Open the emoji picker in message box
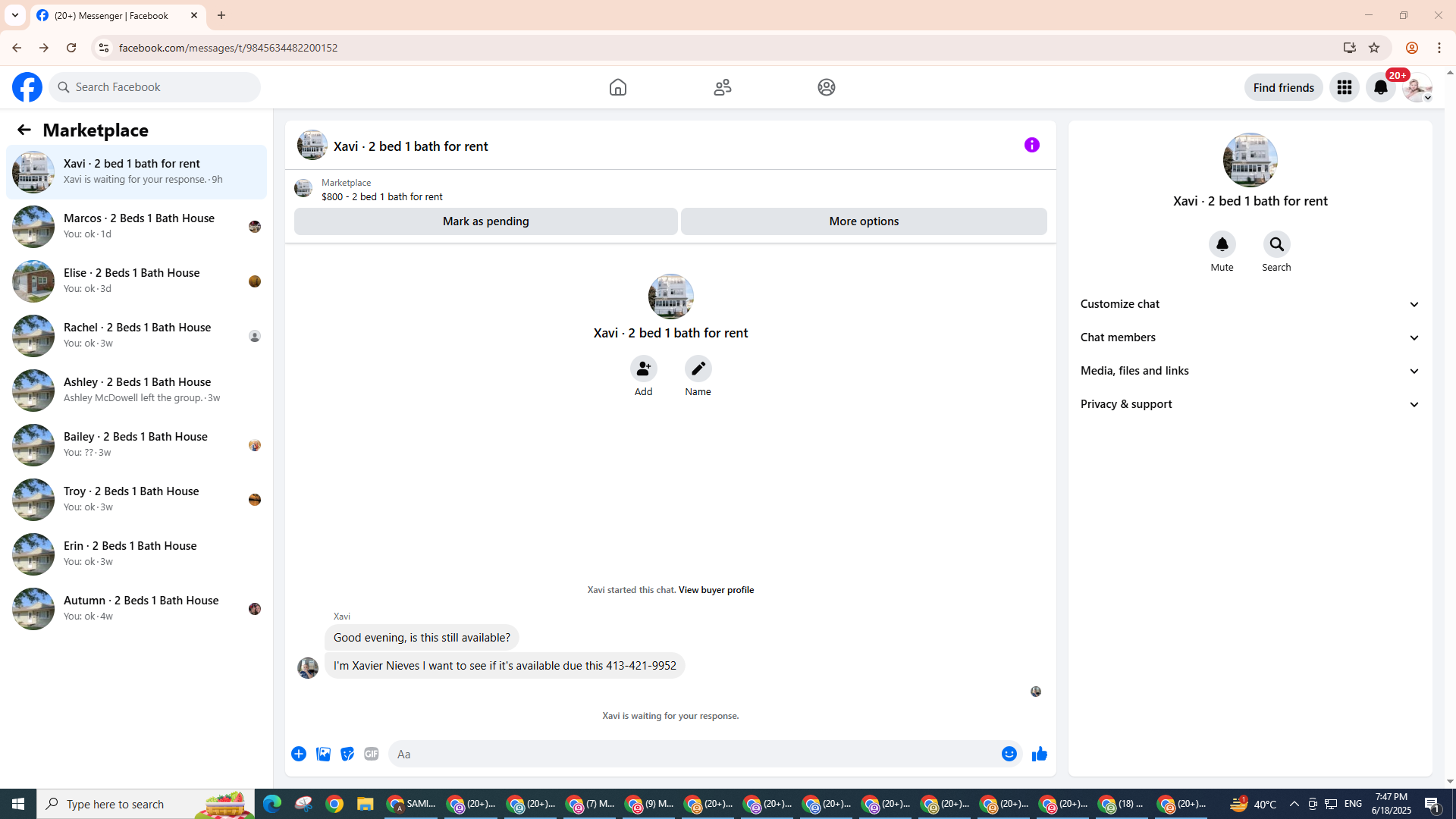 (x=1009, y=754)
